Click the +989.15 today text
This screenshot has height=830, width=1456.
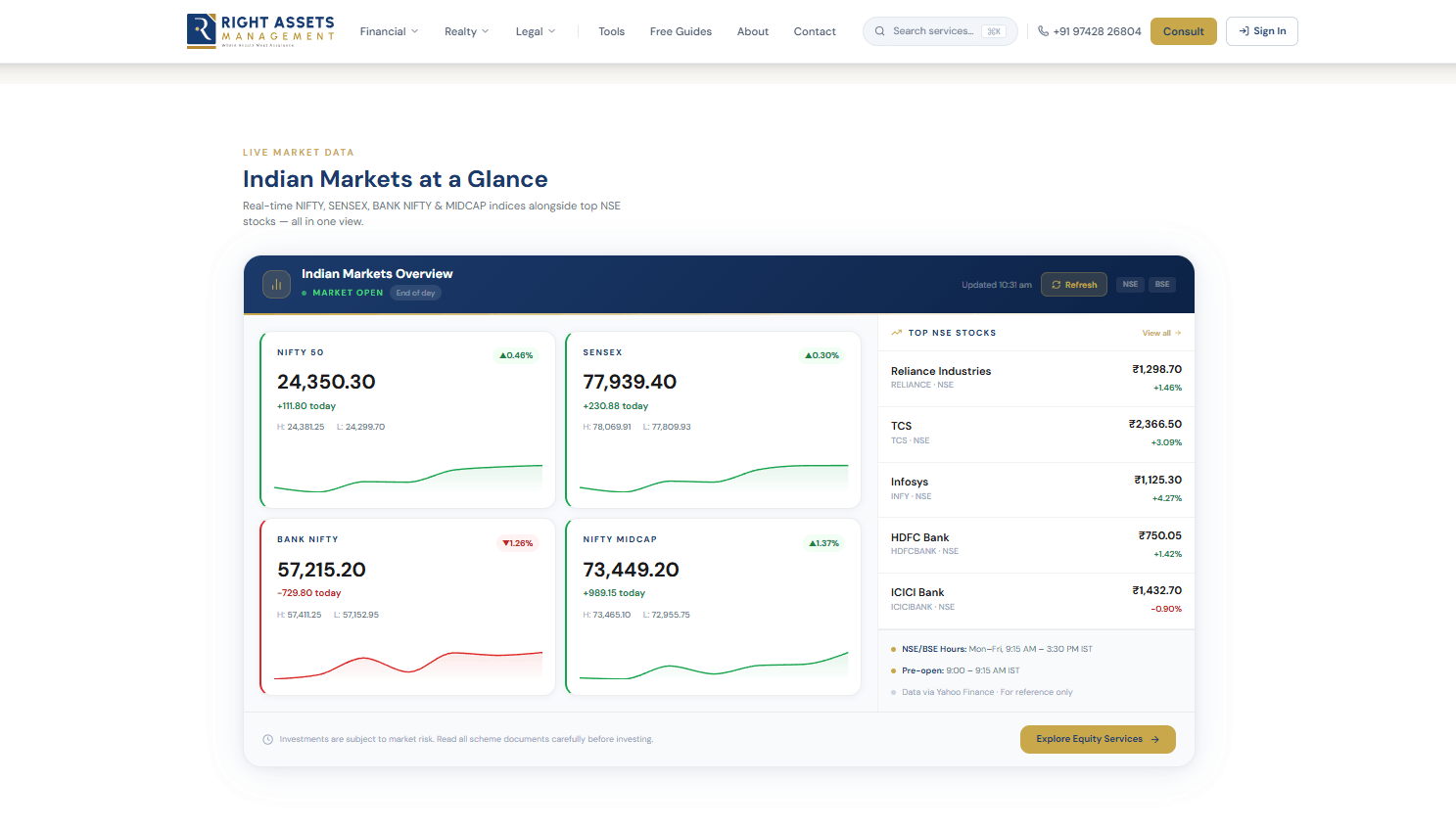coord(614,593)
